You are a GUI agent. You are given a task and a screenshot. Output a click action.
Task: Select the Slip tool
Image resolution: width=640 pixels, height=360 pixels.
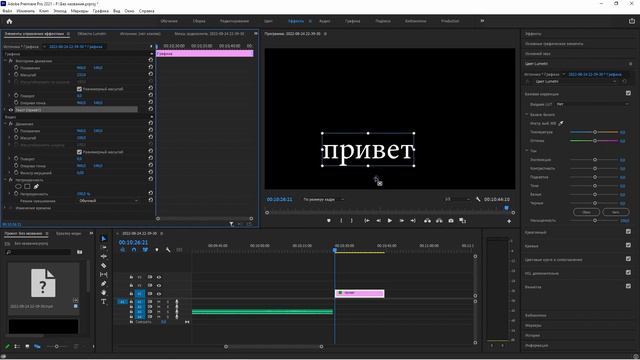click(104, 275)
